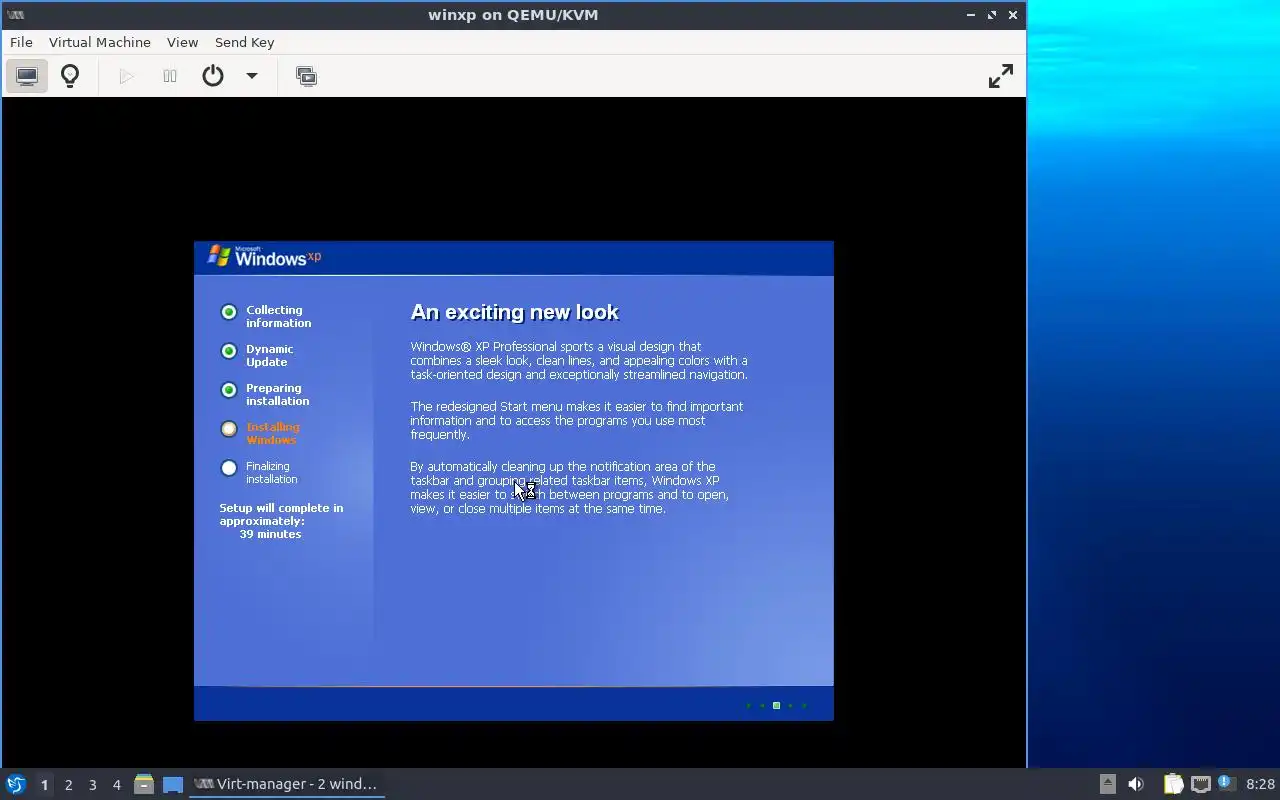The height and width of the screenshot is (800, 1280).
Task: Click the setup progress dots indicator
Action: tap(776, 706)
